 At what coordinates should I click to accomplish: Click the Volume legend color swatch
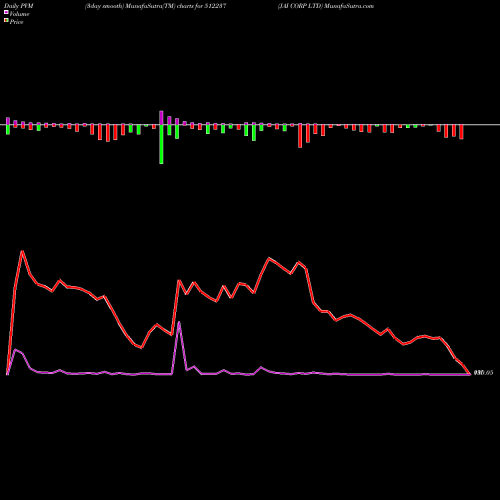[6, 13]
